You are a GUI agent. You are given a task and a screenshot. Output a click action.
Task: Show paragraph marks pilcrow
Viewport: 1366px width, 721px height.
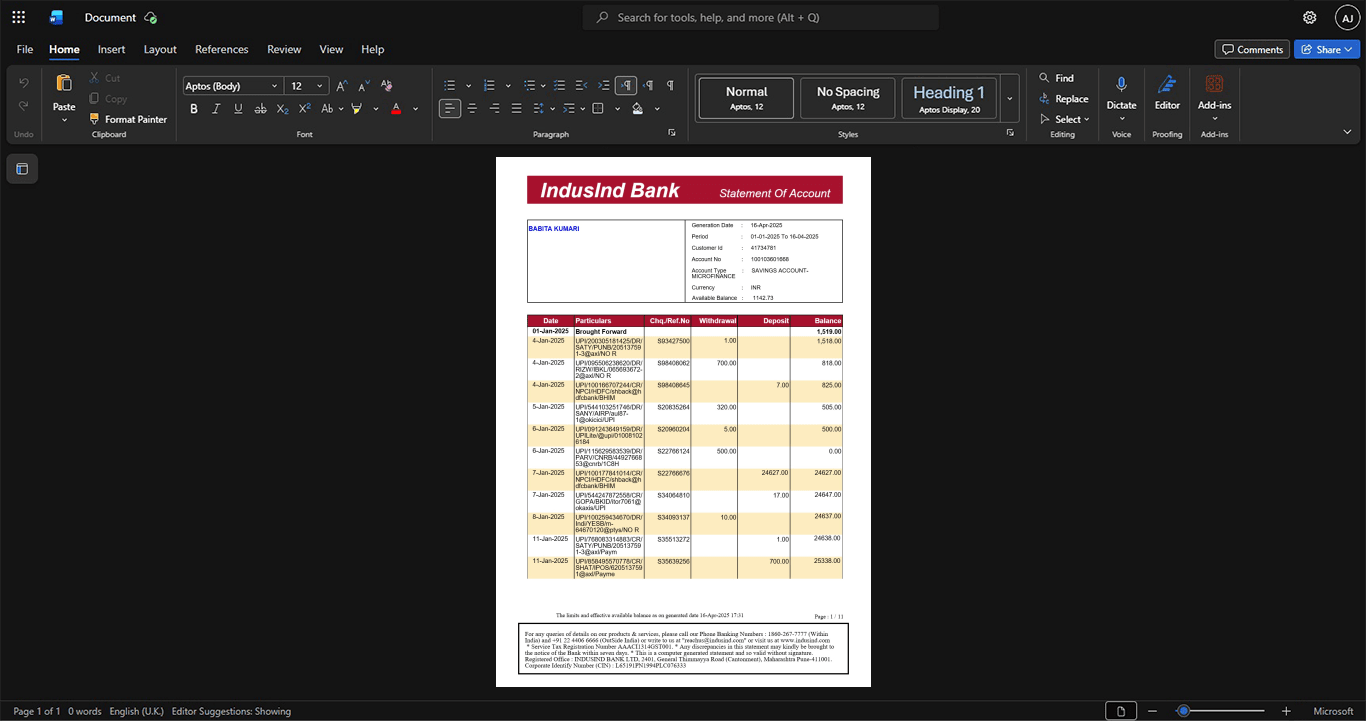[x=670, y=86]
